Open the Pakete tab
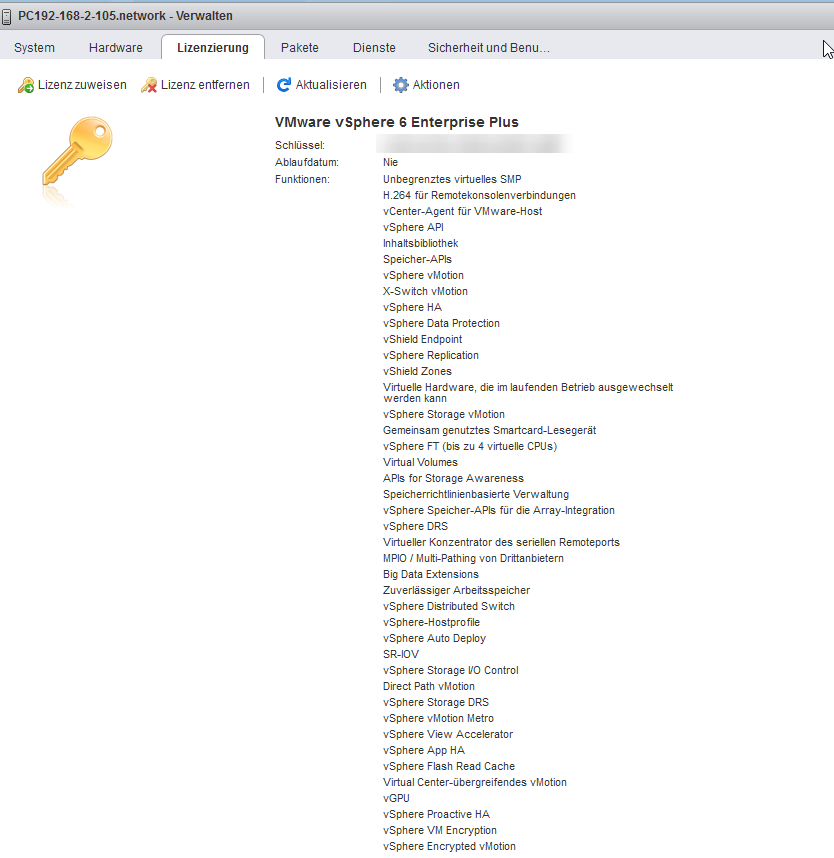The image size is (834, 858). coord(300,48)
